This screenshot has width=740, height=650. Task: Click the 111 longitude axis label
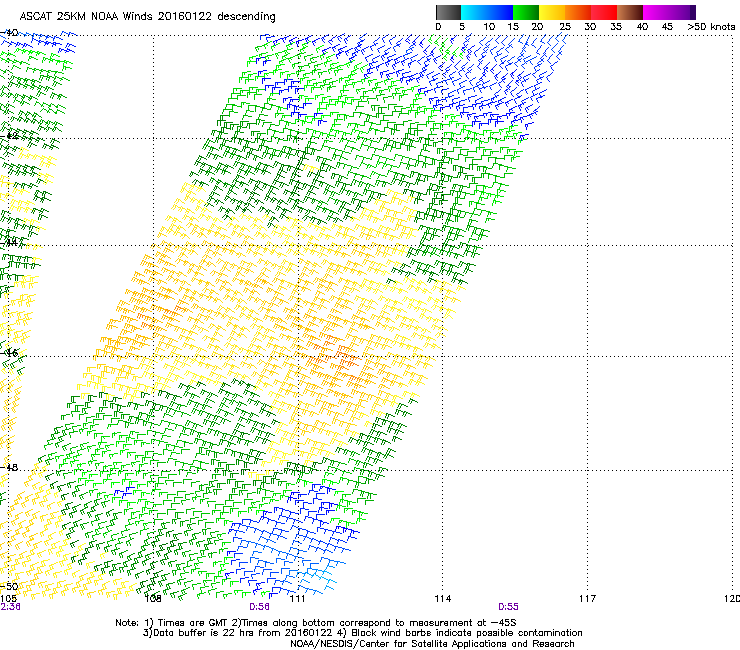coord(297,599)
